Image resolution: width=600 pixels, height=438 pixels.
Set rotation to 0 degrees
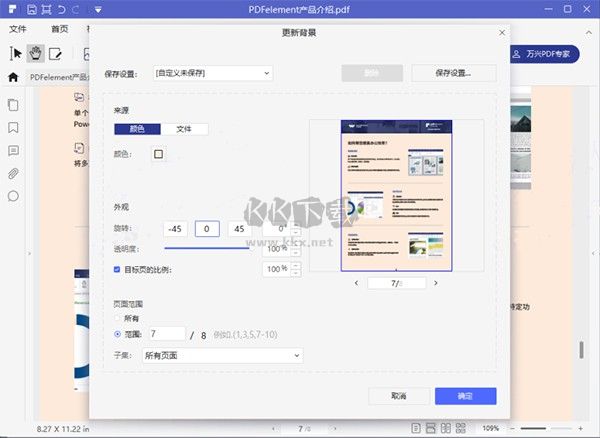click(207, 229)
